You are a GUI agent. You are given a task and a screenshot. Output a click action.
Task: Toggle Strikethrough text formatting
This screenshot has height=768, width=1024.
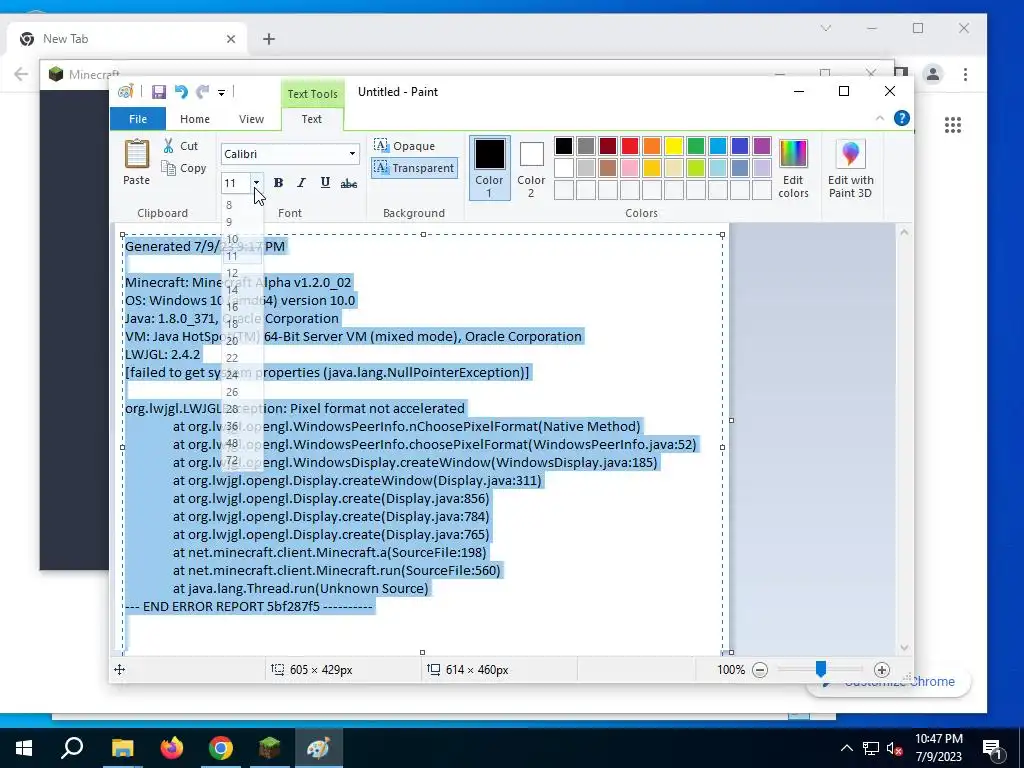[x=349, y=183]
